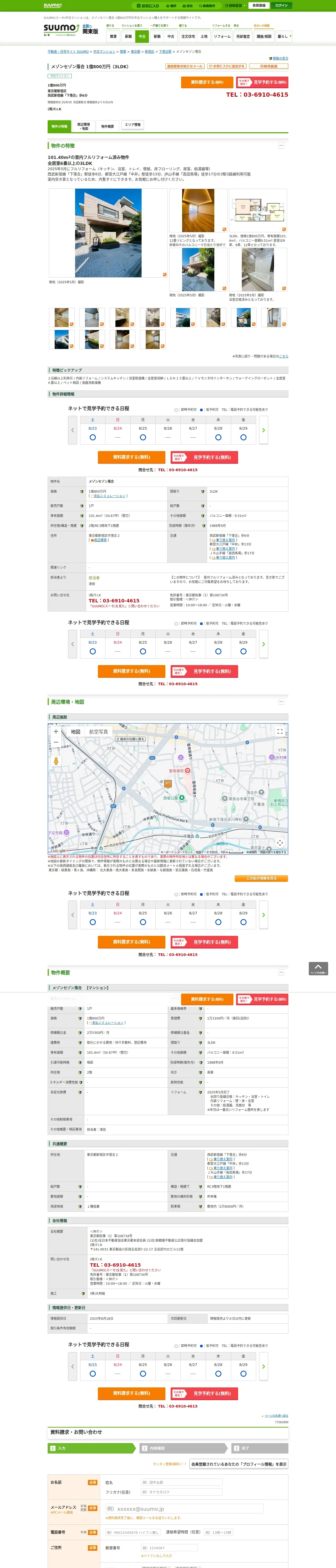This screenshot has height=1568, width=336.
Task: Open the 暮らし navigation dropdown
Action: click(284, 37)
